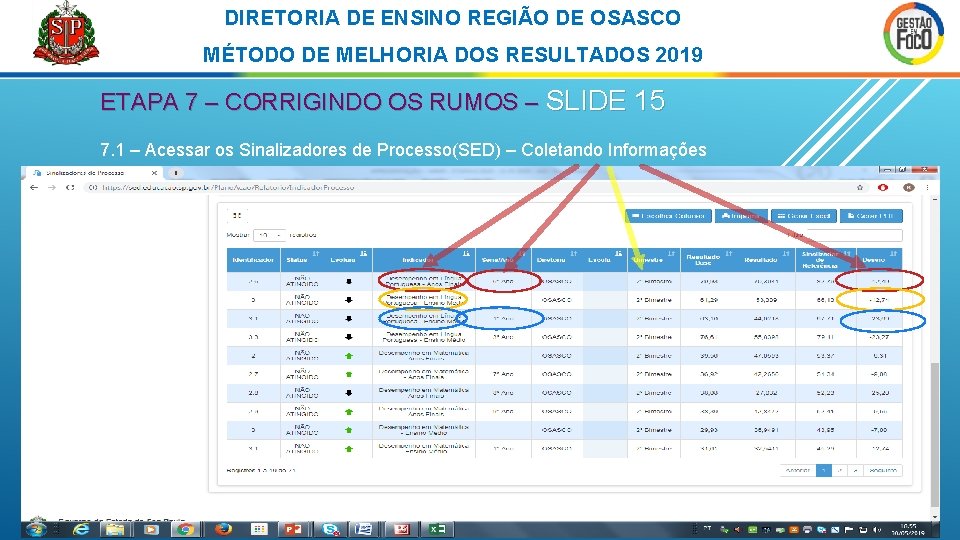Sort by the Resultado column sort arrows
960x540 pixels.
pyautogui.click(x=786, y=253)
